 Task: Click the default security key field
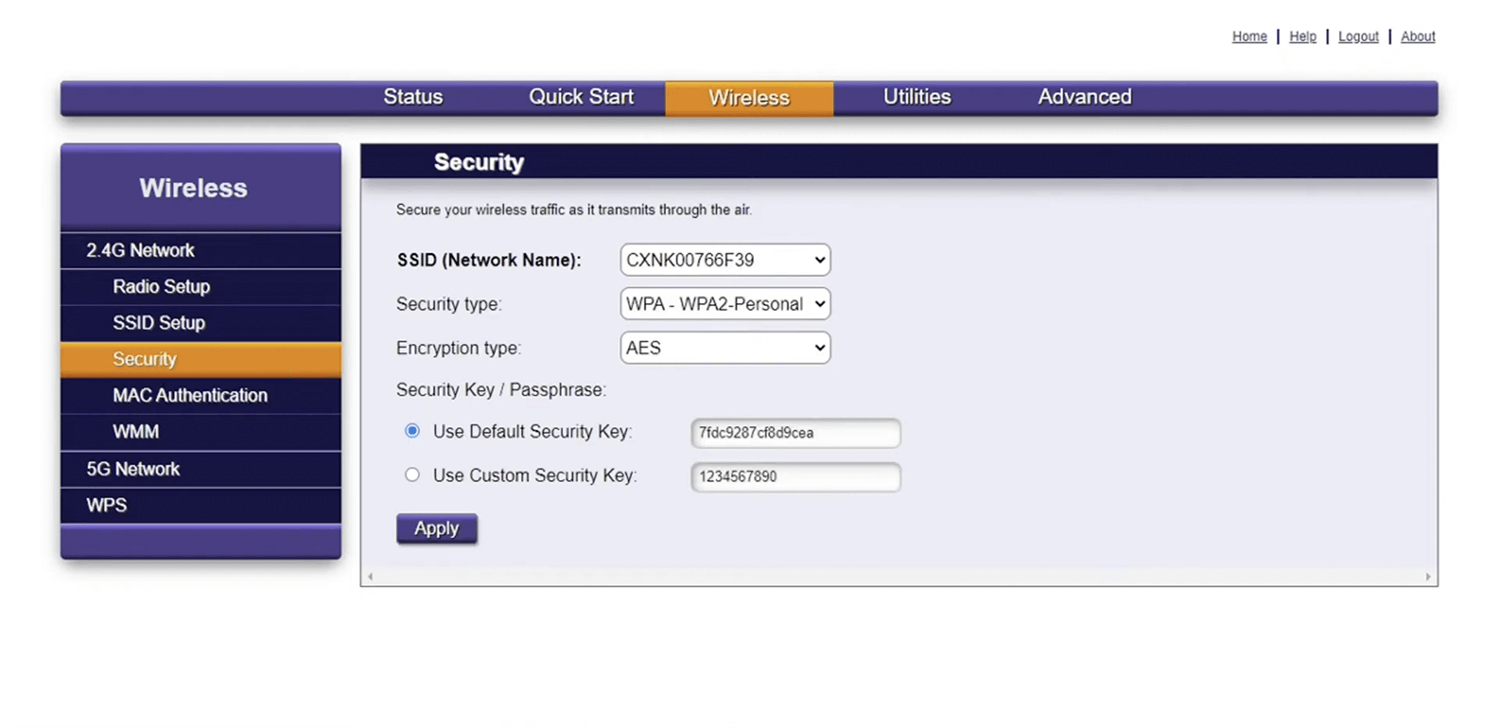coord(796,433)
